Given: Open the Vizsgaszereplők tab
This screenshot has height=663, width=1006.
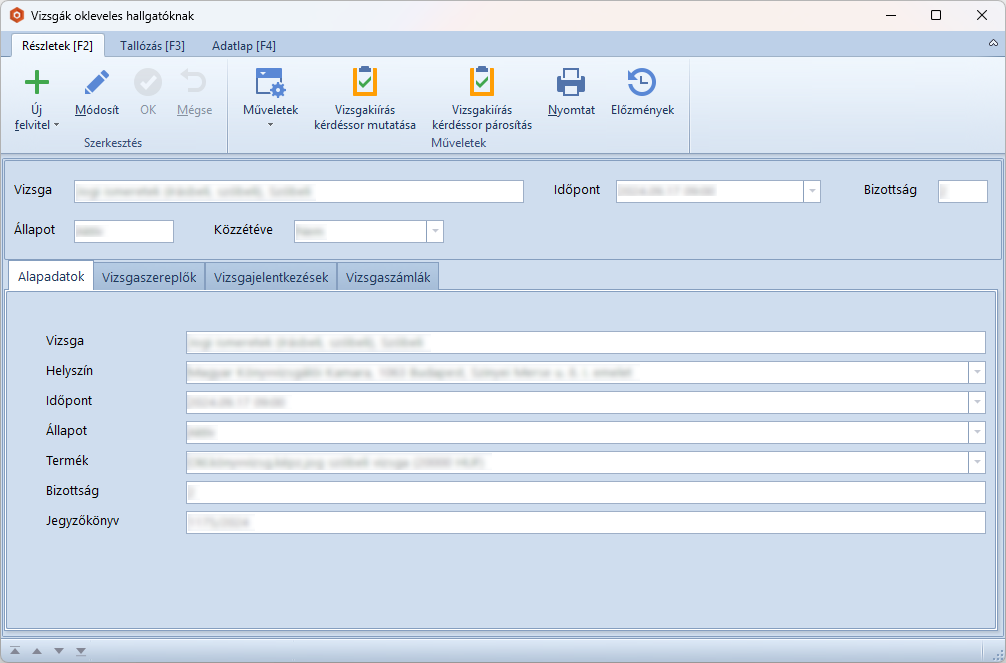Looking at the screenshot, I should pyautogui.click(x=149, y=278).
